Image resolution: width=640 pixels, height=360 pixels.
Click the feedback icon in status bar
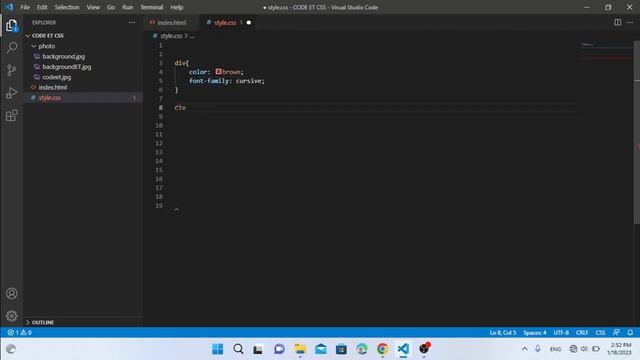coord(616,333)
